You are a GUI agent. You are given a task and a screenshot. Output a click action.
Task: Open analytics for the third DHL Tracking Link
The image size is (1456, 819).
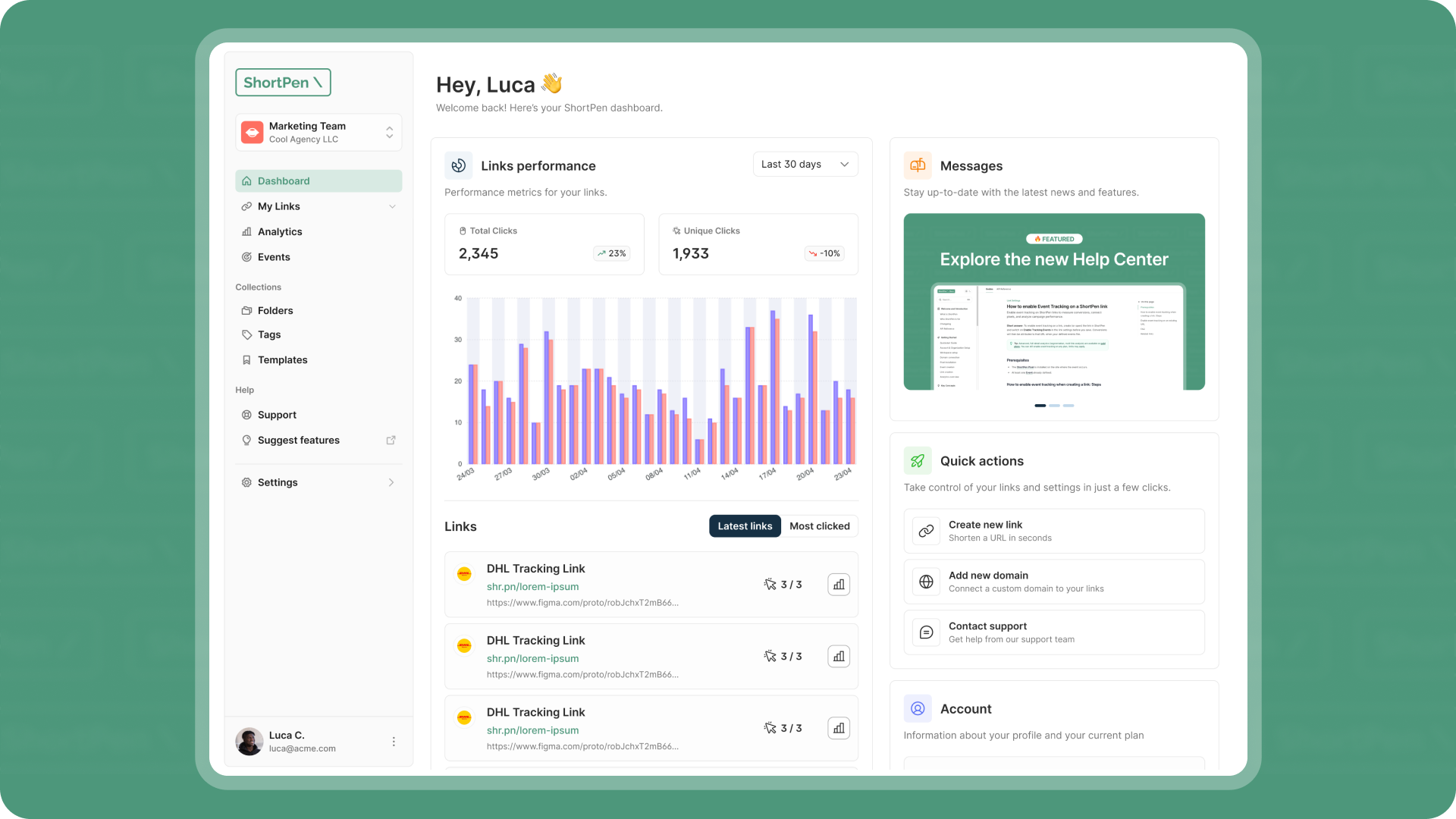point(839,728)
